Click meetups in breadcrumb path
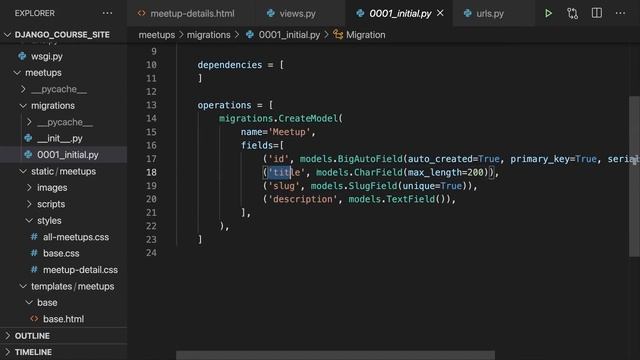Screen dimensions: 640x360 (157, 35)
